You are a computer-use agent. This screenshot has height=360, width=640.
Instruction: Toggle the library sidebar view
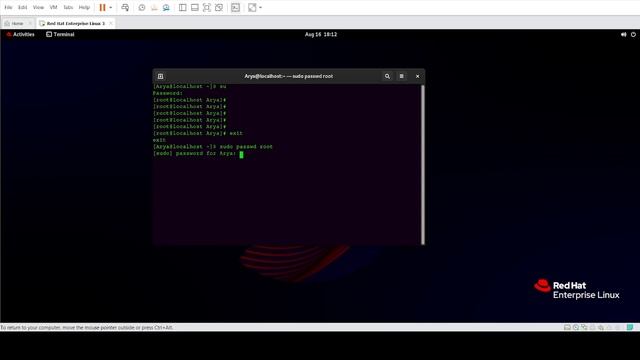tap(182, 7)
